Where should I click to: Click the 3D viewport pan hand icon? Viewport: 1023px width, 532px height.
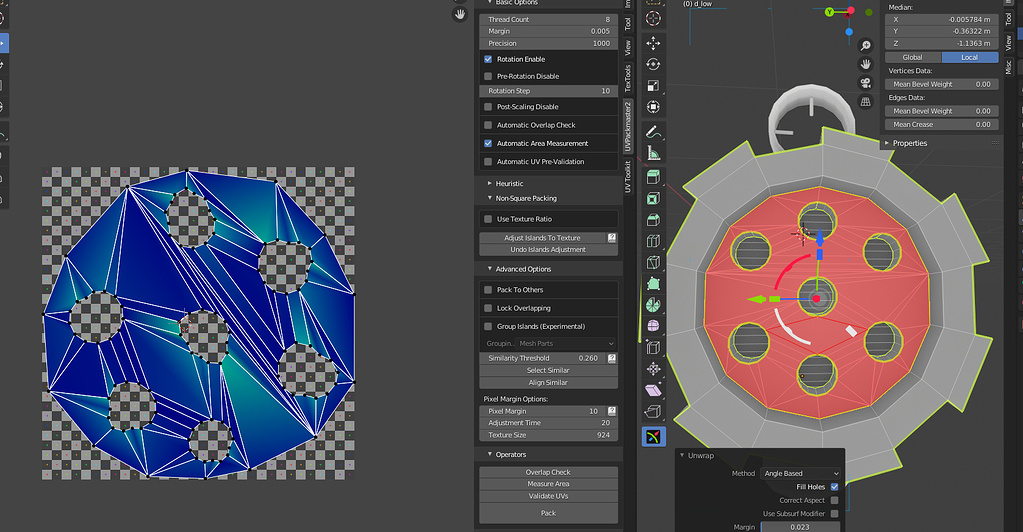click(x=866, y=64)
